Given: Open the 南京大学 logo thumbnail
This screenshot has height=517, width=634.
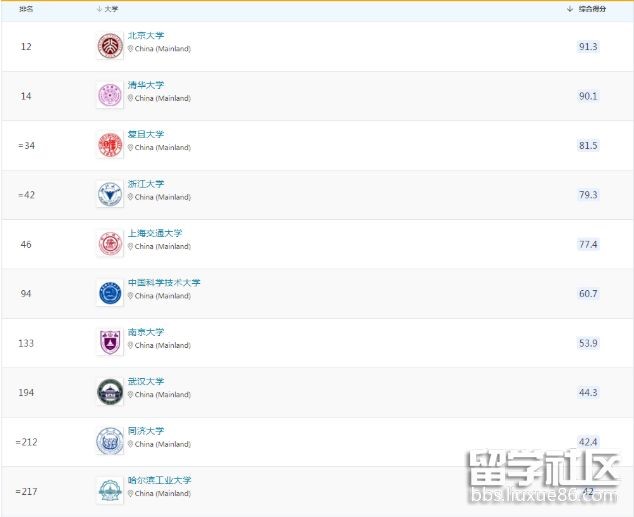Looking at the screenshot, I should (110, 342).
